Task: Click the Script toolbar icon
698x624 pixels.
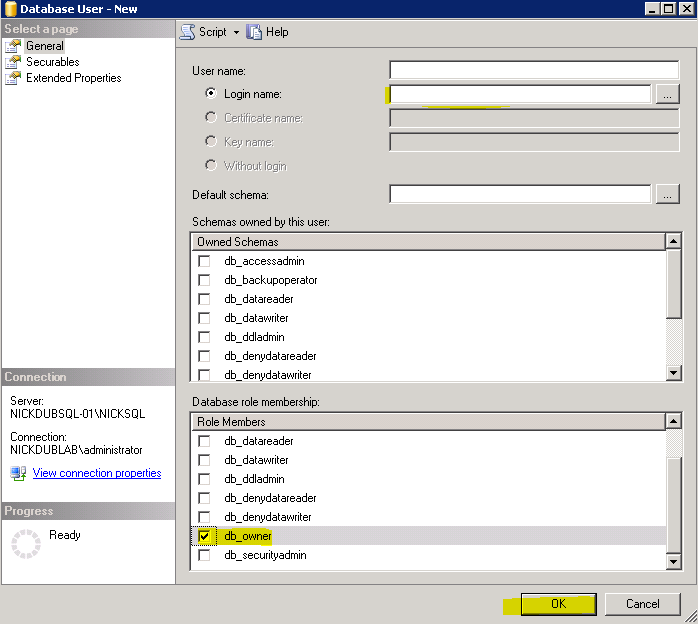Action: point(187,32)
